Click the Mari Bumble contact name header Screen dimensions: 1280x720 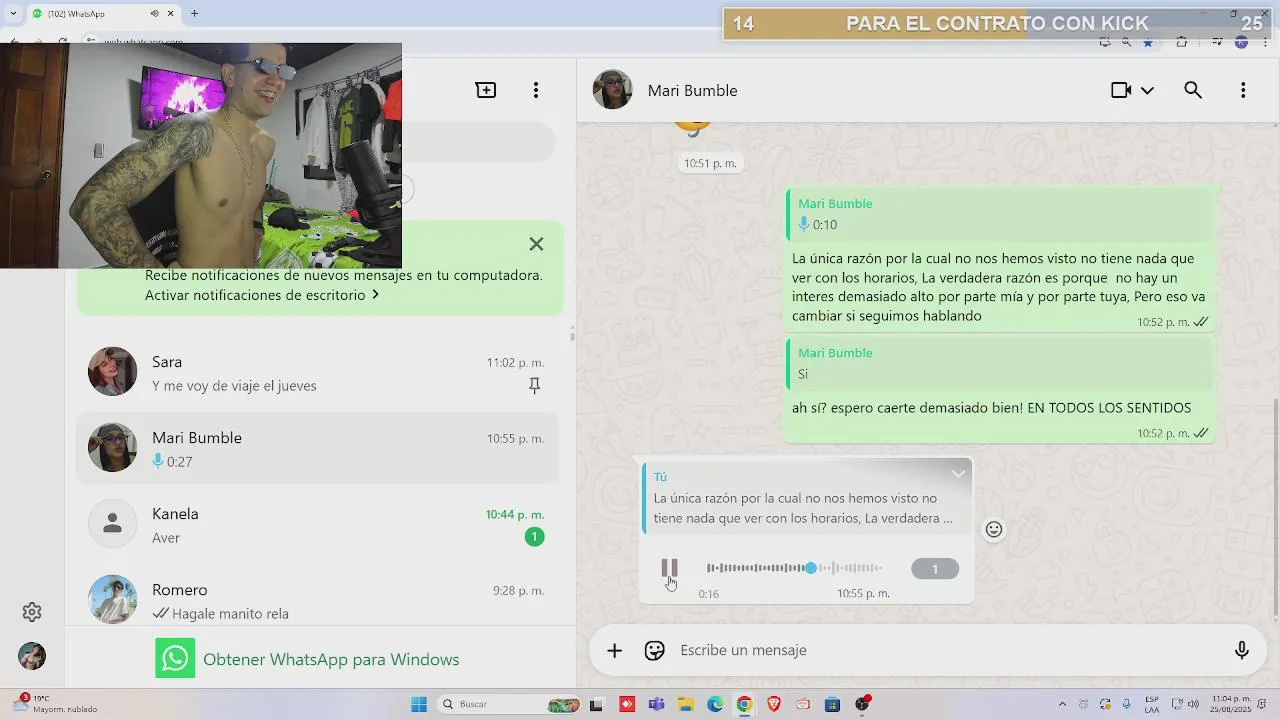(x=692, y=91)
